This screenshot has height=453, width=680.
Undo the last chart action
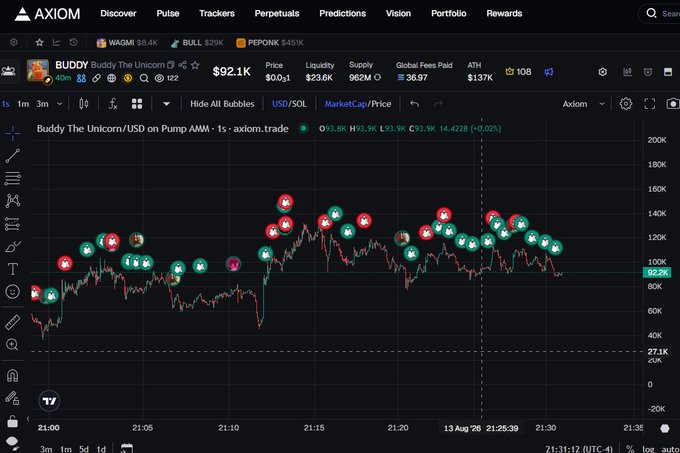[x=415, y=104]
